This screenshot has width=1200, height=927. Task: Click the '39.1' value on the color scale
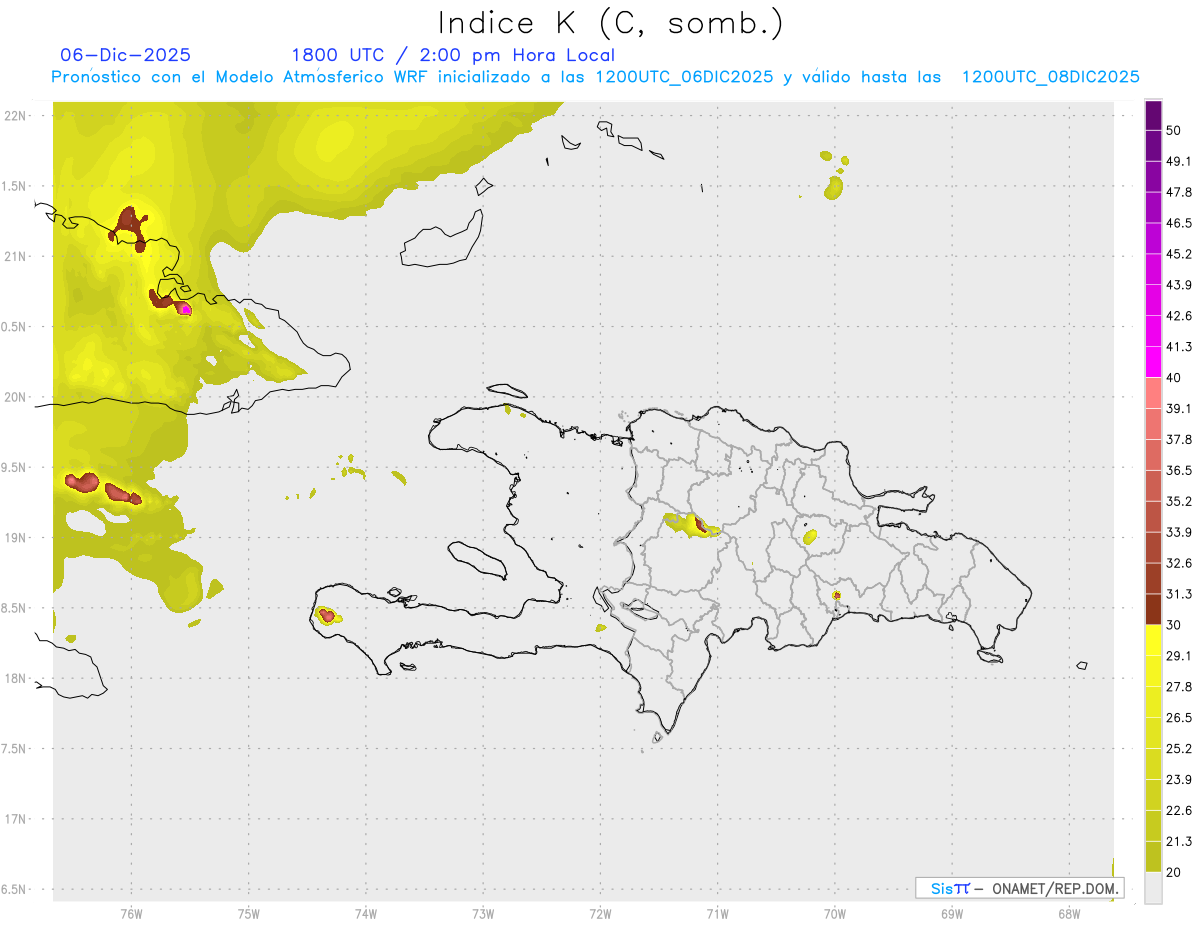coord(1179,409)
